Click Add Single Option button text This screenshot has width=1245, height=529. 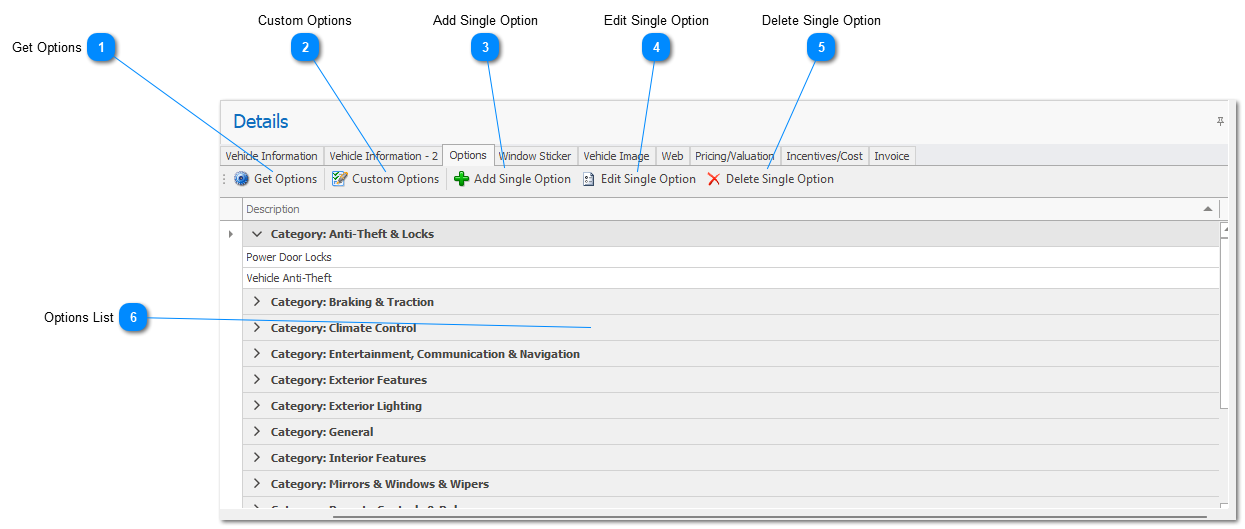[522, 179]
